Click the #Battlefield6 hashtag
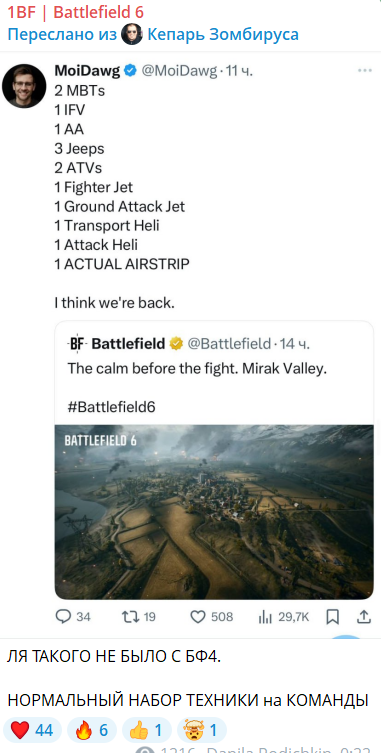The image size is (381, 753). tap(111, 407)
